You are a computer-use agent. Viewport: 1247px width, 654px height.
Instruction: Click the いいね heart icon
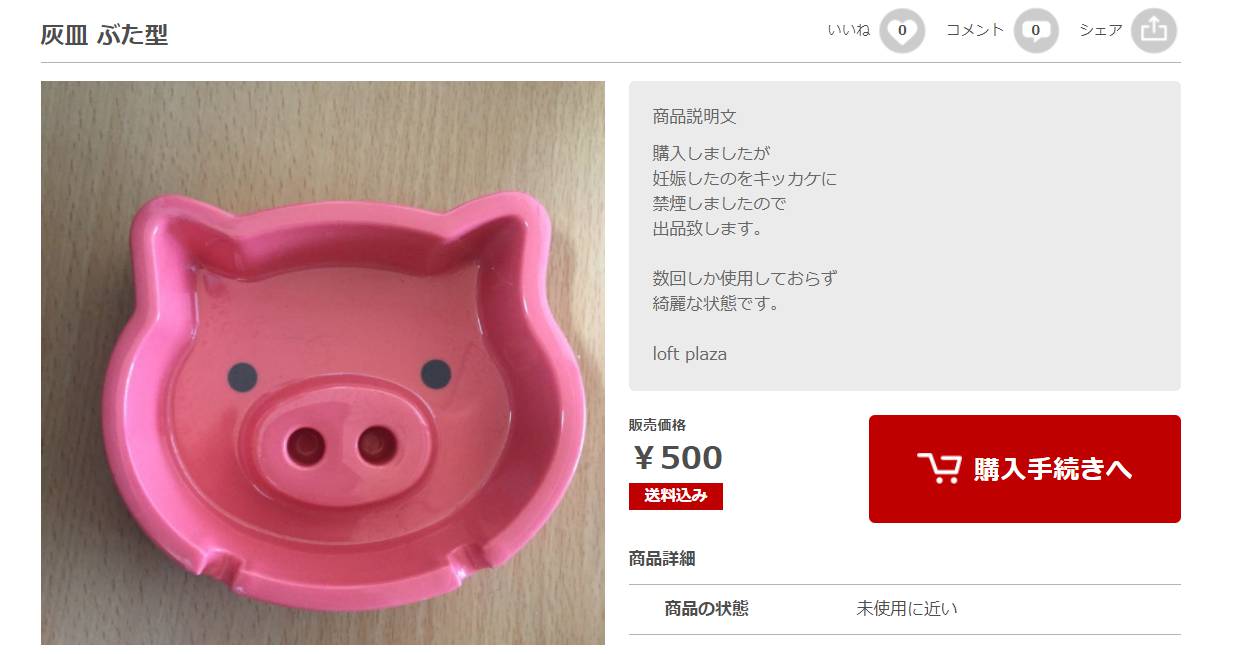902,31
